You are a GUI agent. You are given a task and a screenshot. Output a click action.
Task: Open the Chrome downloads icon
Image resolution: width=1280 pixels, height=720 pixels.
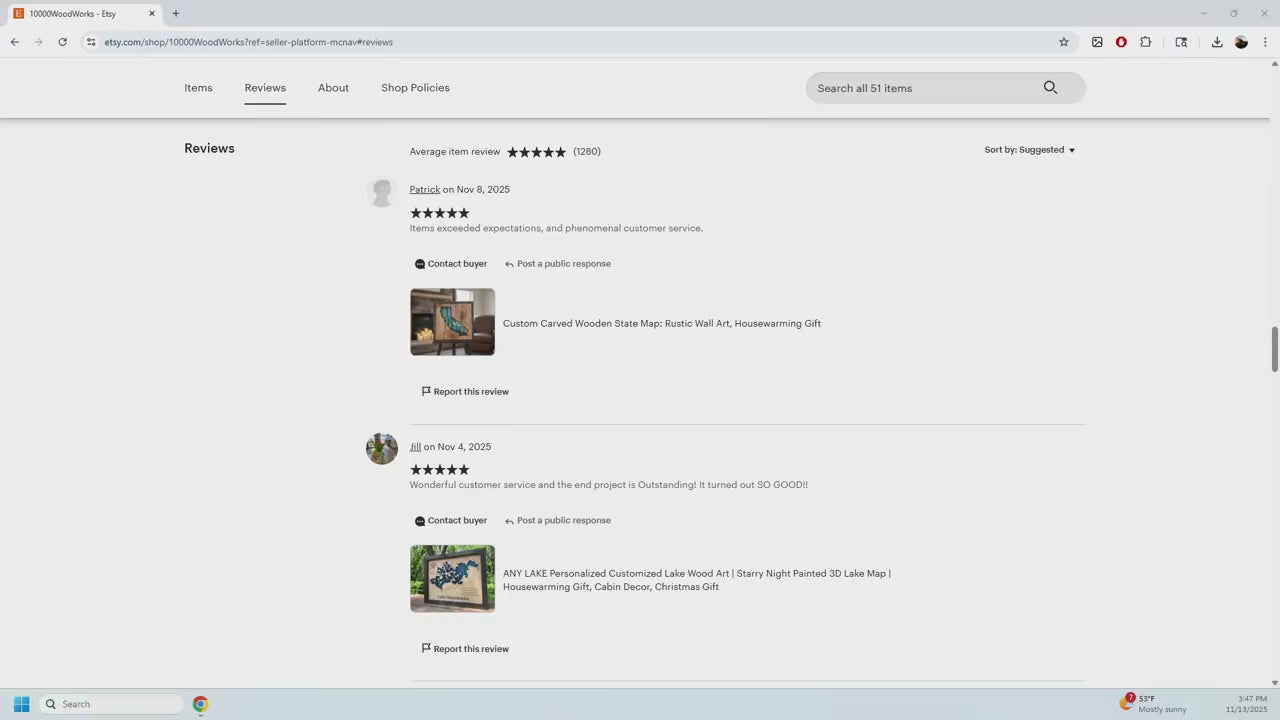click(1217, 42)
